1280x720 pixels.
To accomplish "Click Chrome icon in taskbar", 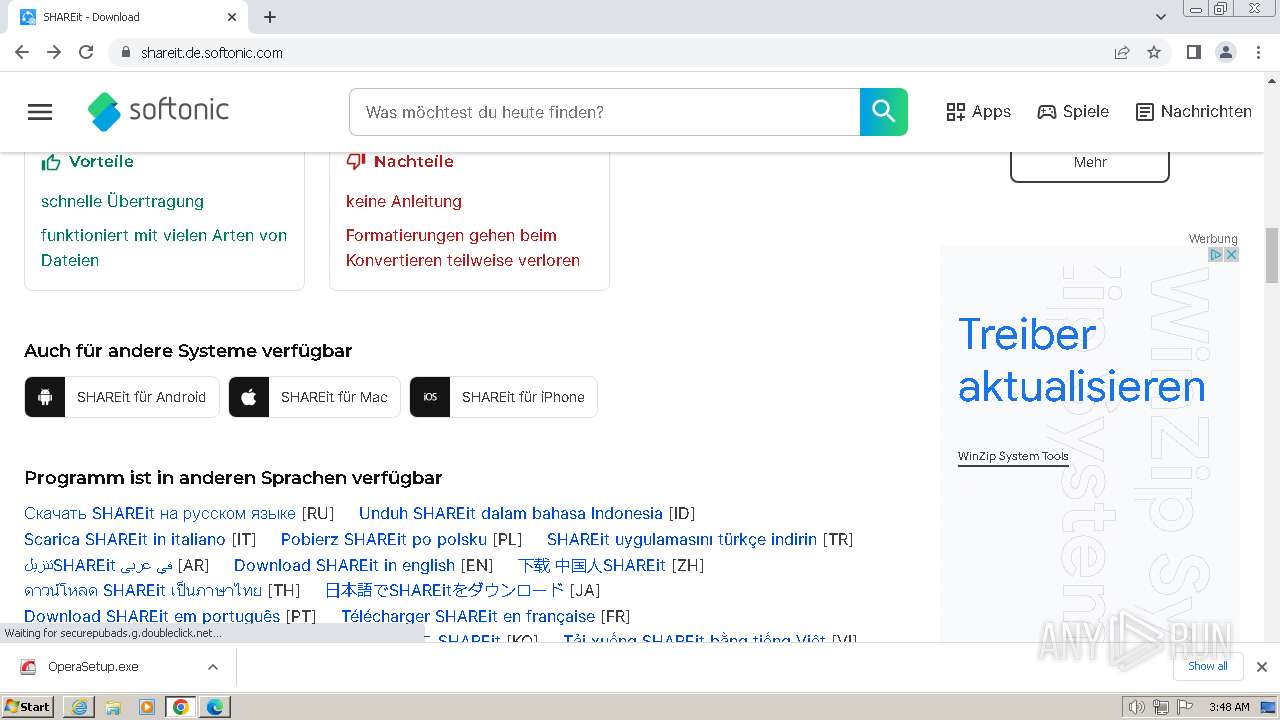I will pyautogui.click(x=181, y=707).
